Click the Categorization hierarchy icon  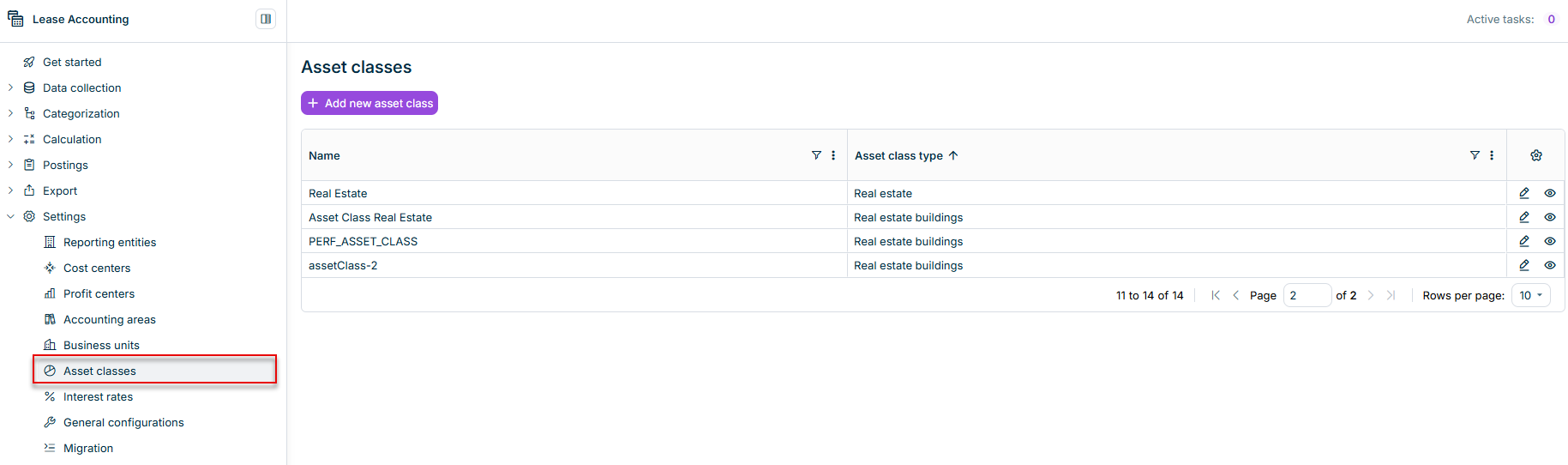click(x=29, y=113)
